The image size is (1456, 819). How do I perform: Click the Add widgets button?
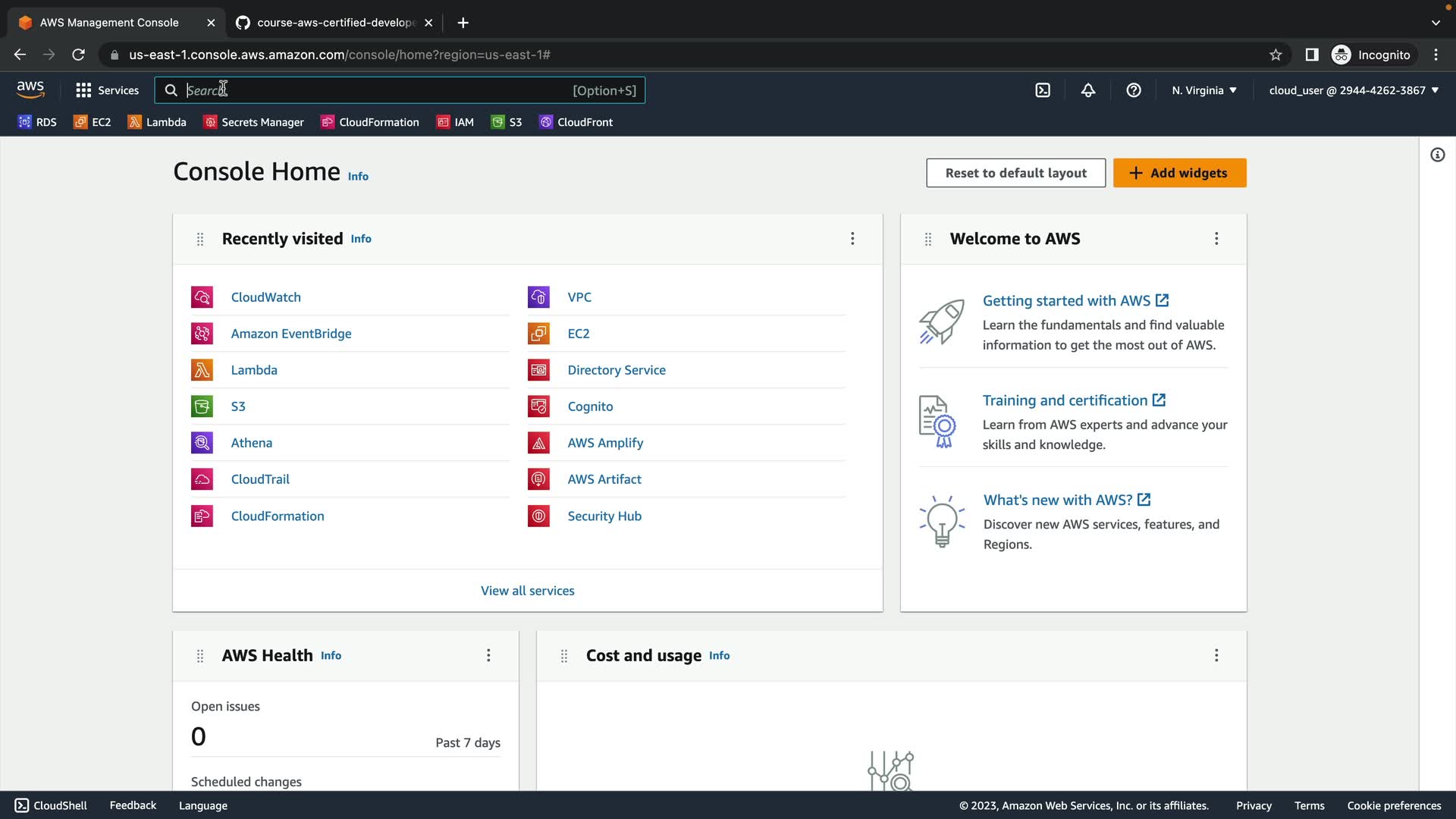click(x=1179, y=173)
